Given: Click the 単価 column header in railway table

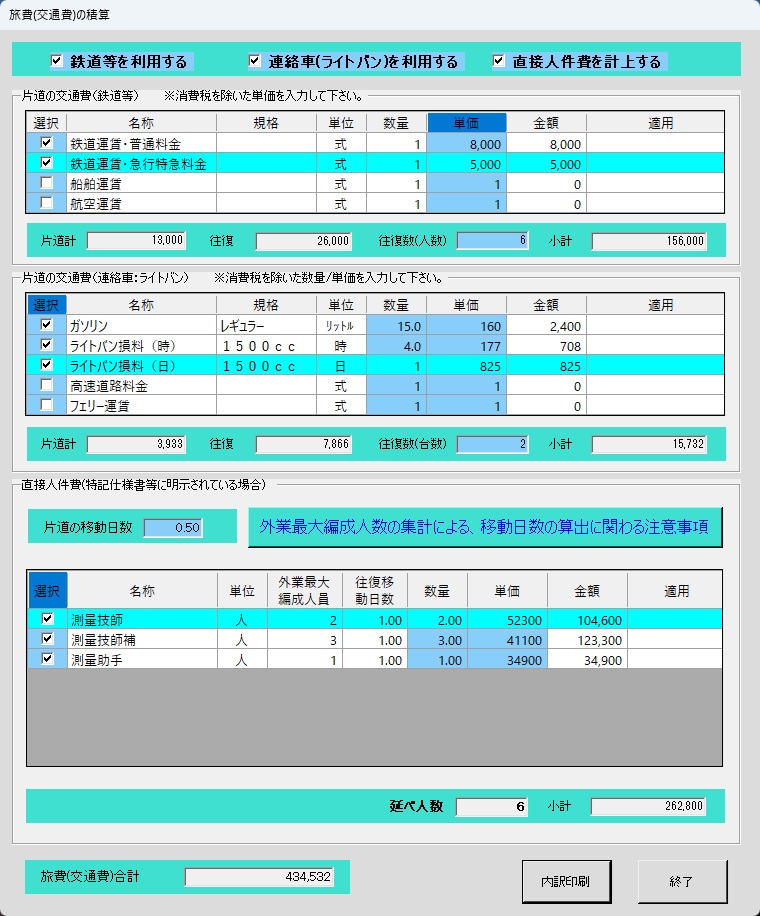Looking at the screenshot, I should pyautogui.click(x=467, y=123).
